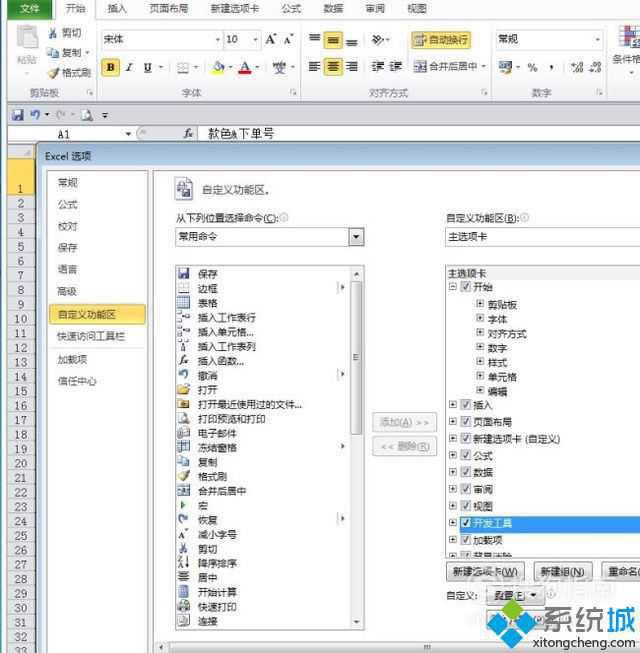The image size is (640, 653).
Task: Align text left in ribbon
Action: [314, 66]
